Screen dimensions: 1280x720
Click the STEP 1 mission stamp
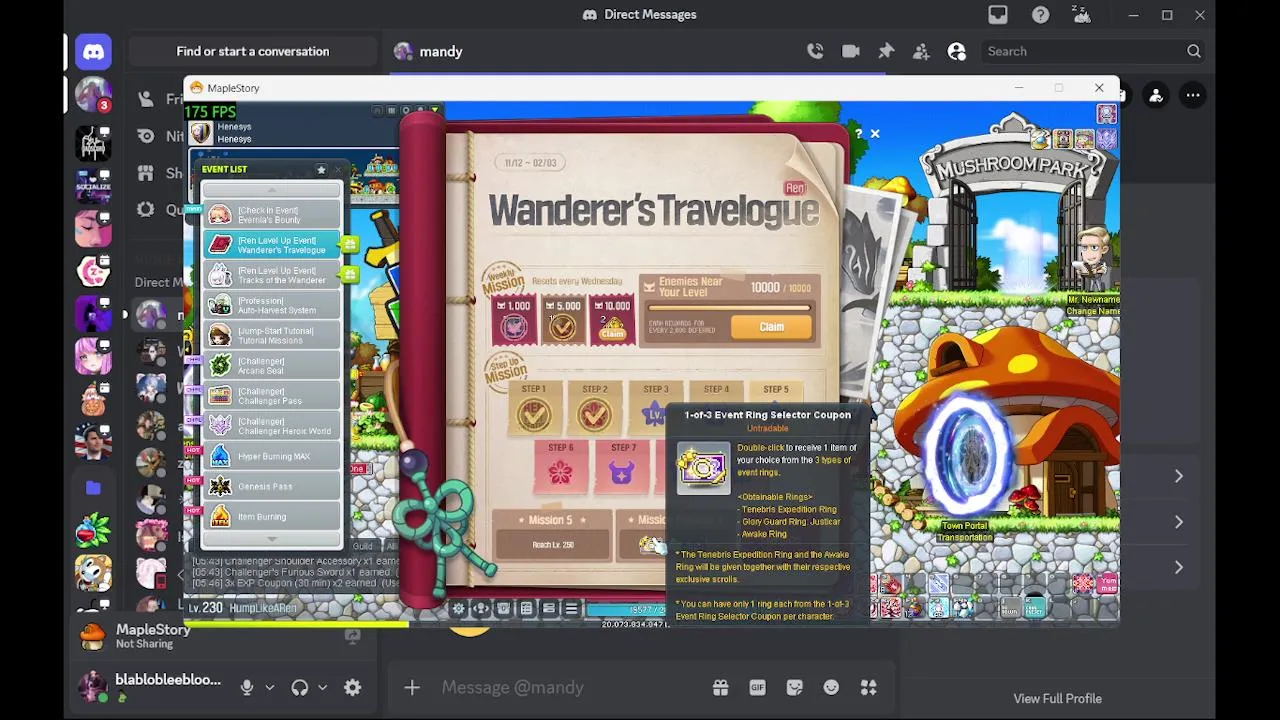pyautogui.click(x=533, y=408)
